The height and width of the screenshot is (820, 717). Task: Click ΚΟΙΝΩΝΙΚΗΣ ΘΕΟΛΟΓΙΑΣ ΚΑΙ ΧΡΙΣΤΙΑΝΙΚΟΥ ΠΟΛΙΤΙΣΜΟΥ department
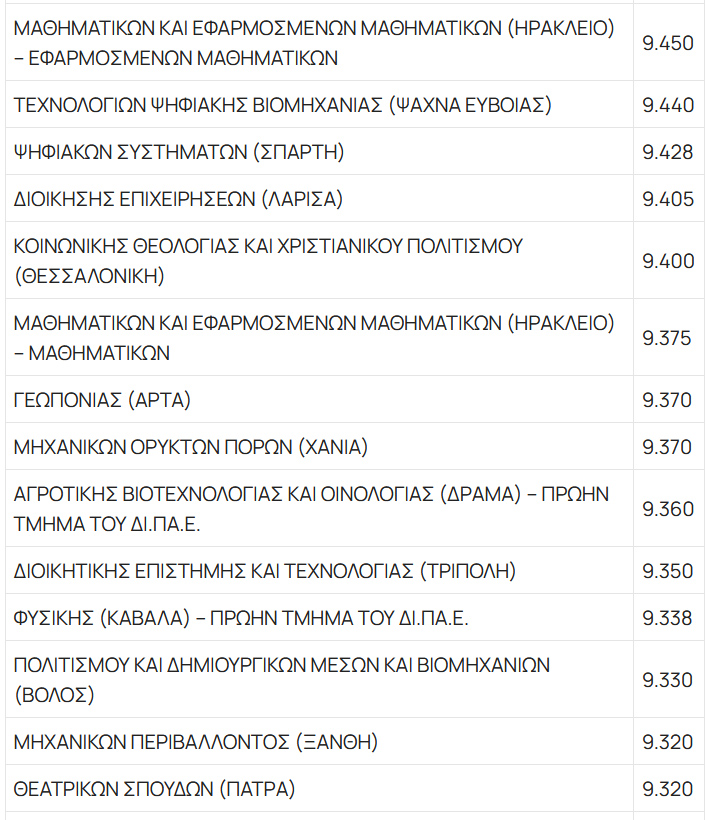(268, 260)
